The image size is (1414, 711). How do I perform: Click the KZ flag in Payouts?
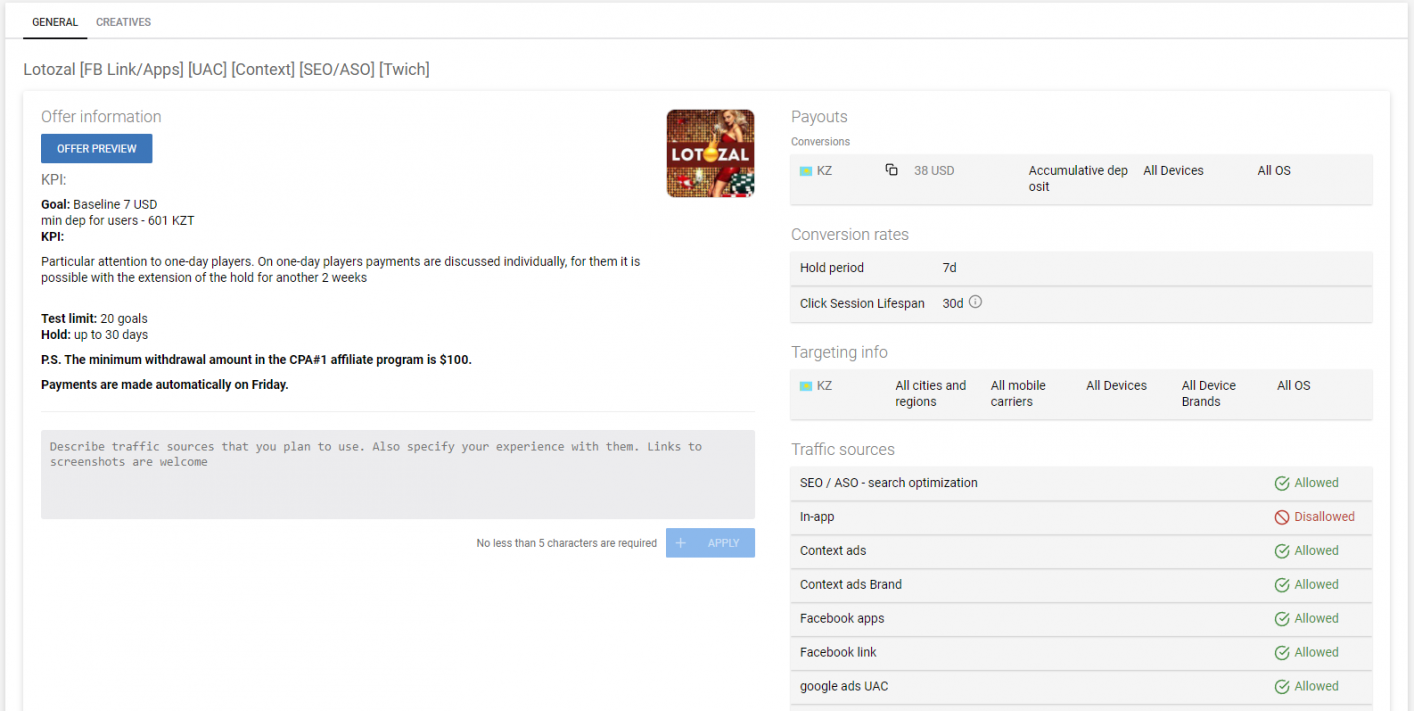tap(806, 171)
